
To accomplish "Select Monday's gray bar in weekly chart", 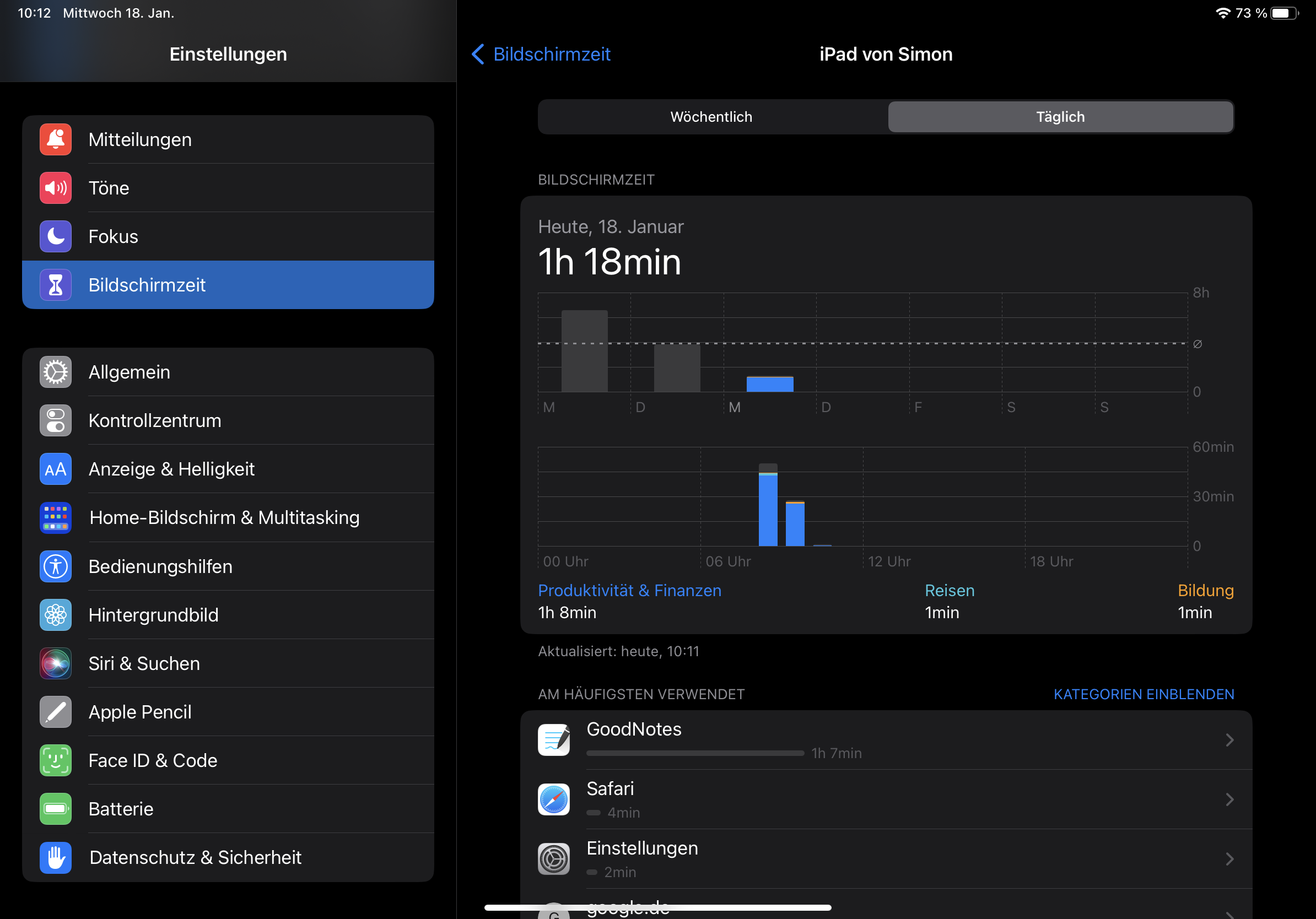I will tap(584, 351).
